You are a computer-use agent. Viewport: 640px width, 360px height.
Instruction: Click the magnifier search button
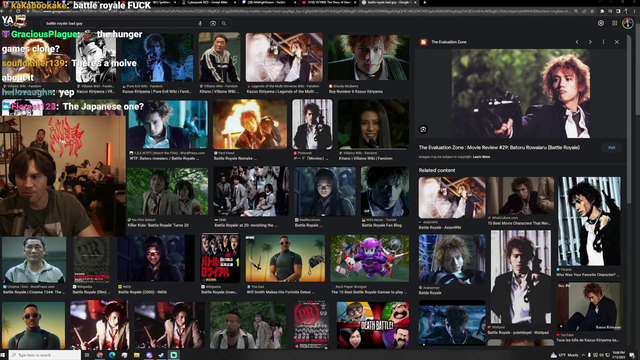tap(224, 23)
